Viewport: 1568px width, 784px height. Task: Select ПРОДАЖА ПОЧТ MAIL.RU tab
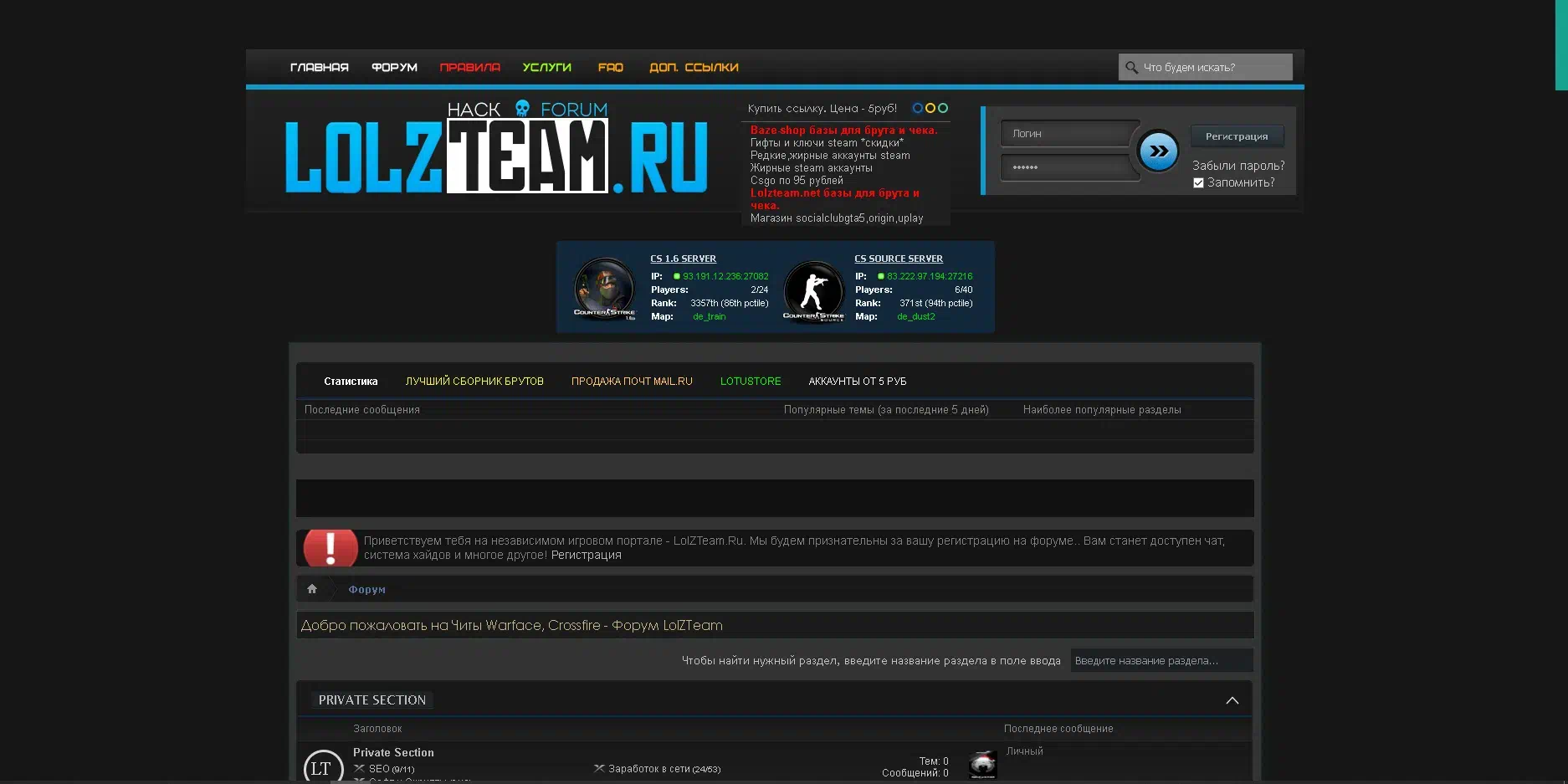pyautogui.click(x=632, y=381)
